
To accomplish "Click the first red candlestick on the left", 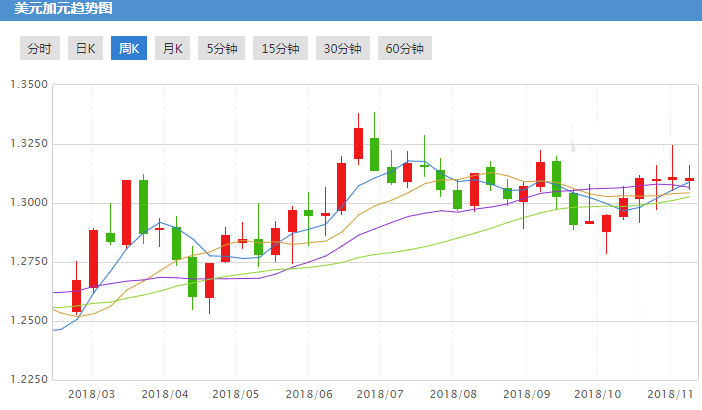I will point(76,296).
